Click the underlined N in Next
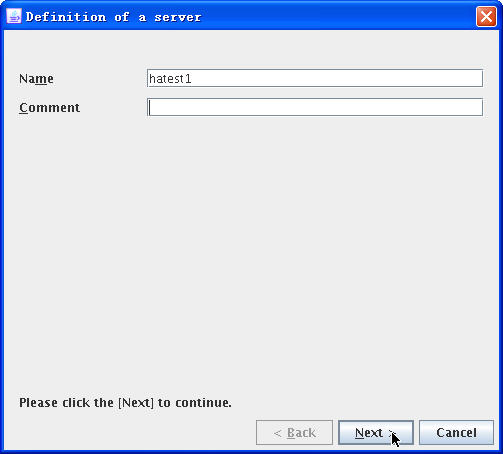 click(360, 433)
